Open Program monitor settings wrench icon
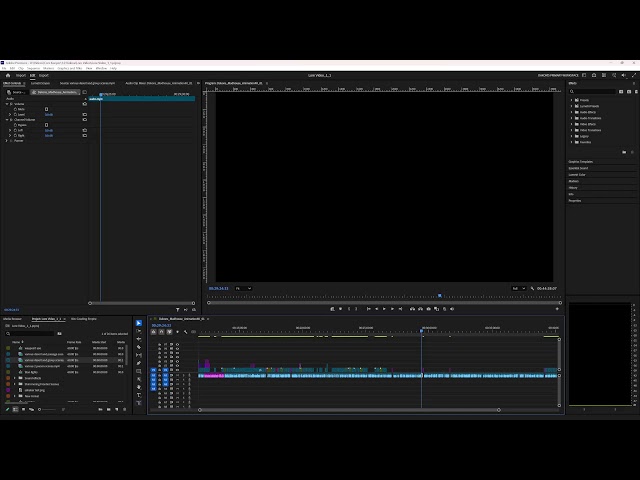 [x=532, y=288]
